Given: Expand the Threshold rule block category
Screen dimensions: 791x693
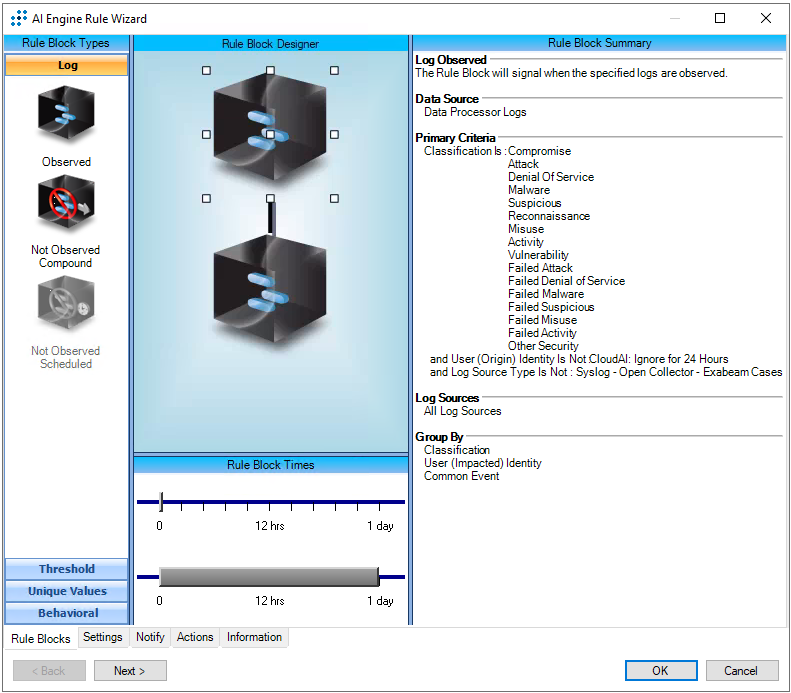Looking at the screenshot, I should coord(66,569).
